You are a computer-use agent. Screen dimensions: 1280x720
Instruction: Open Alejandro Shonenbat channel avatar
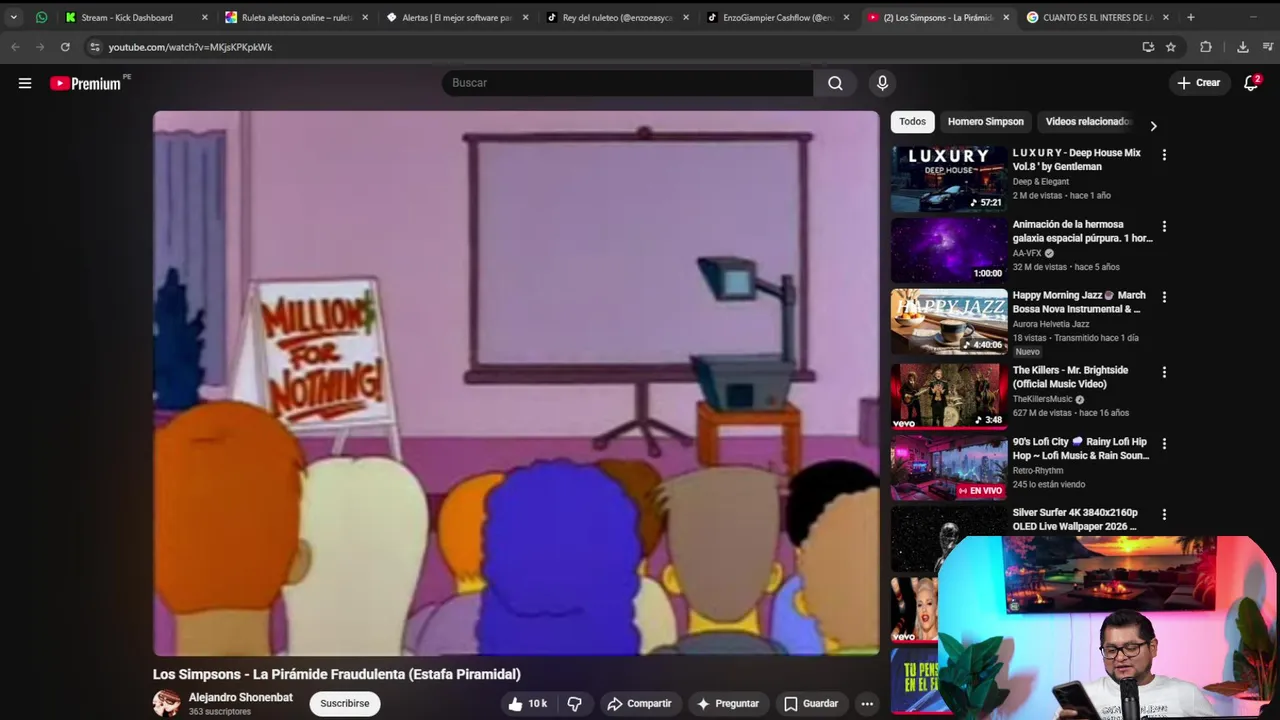(167, 703)
